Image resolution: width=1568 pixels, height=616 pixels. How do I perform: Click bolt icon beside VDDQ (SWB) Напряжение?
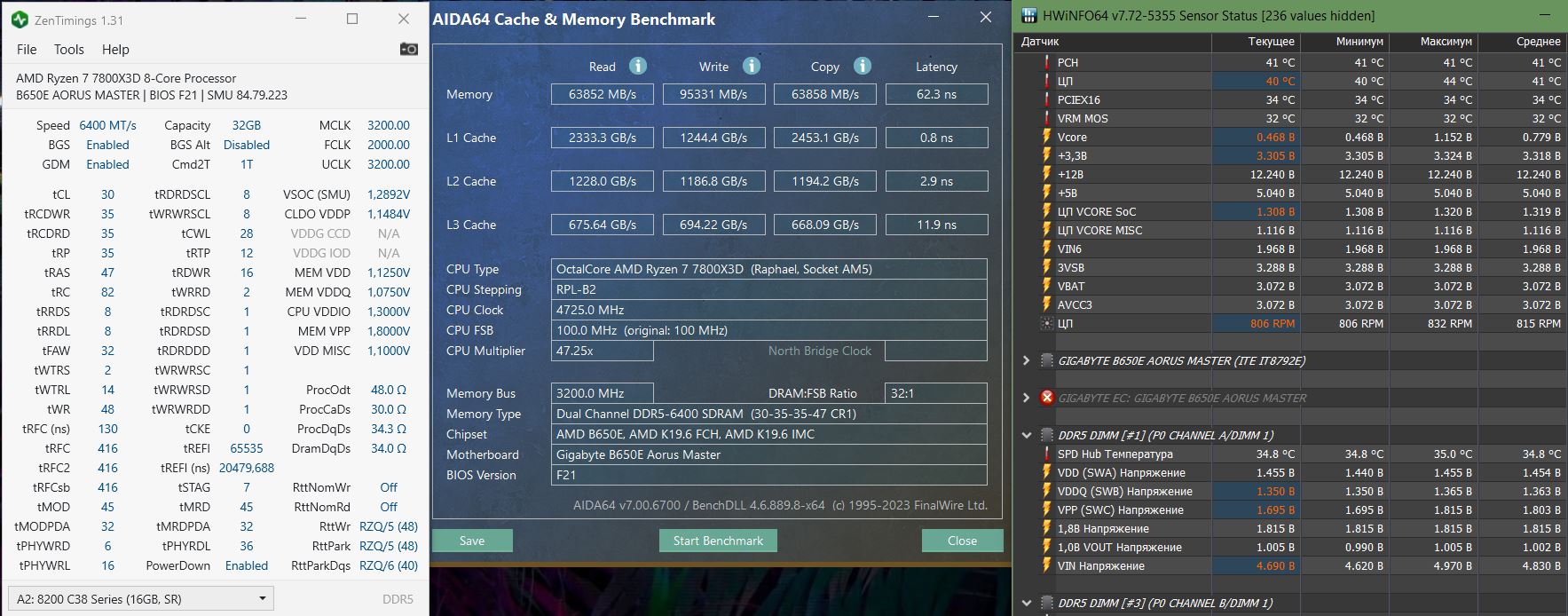[1047, 491]
